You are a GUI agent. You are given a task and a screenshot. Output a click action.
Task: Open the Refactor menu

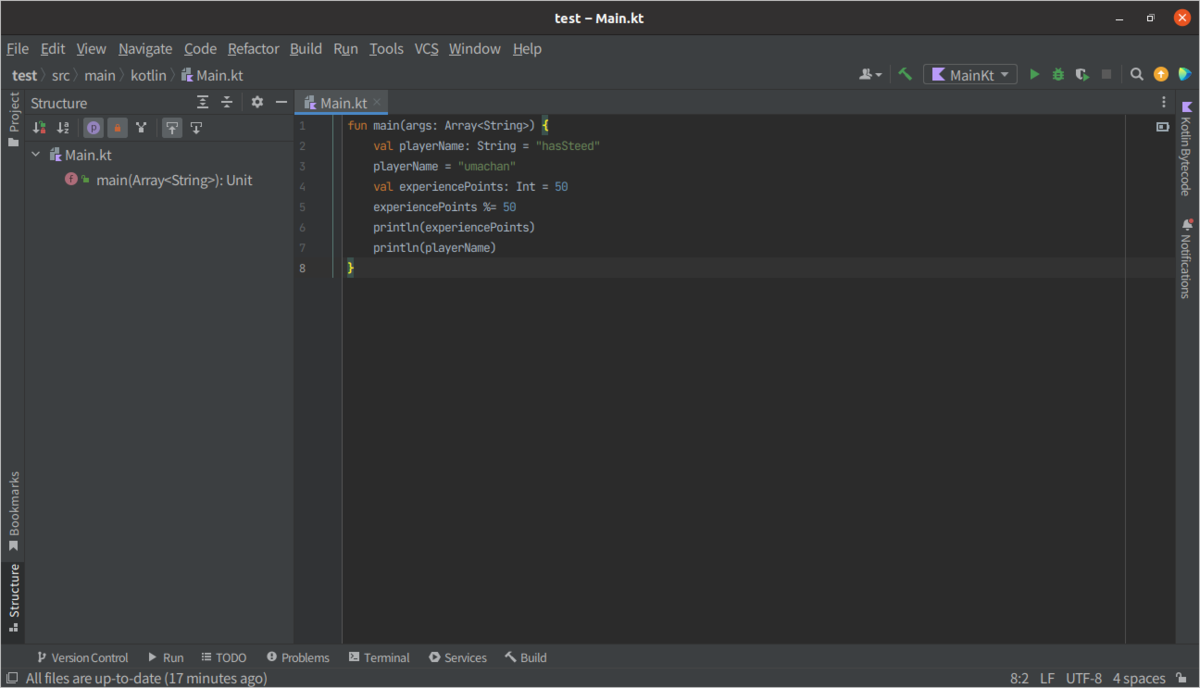[x=253, y=48]
